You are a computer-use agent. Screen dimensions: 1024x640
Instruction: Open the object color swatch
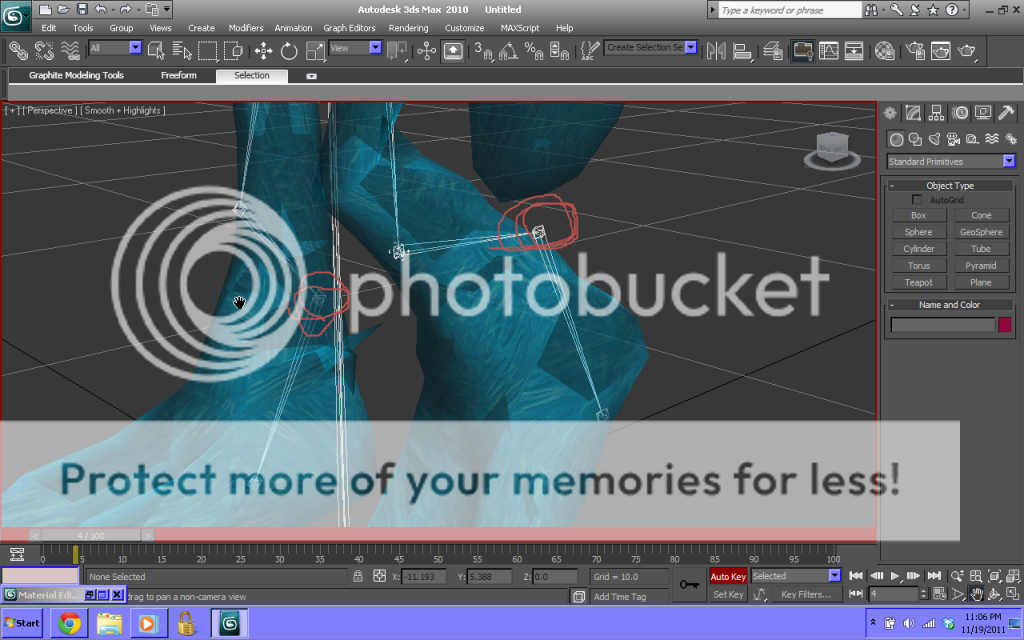click(1005, 325)
